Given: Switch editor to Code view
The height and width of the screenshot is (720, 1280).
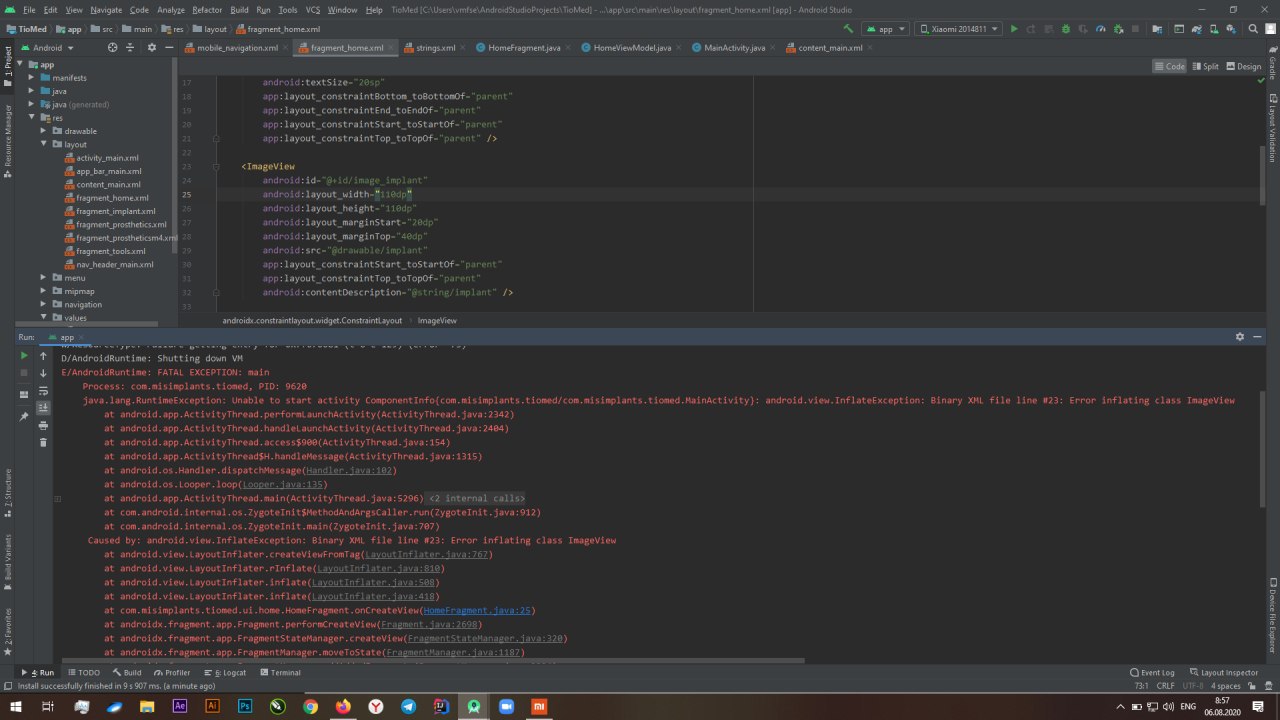Looking at the screenshot, I should tap(1169, 66).
